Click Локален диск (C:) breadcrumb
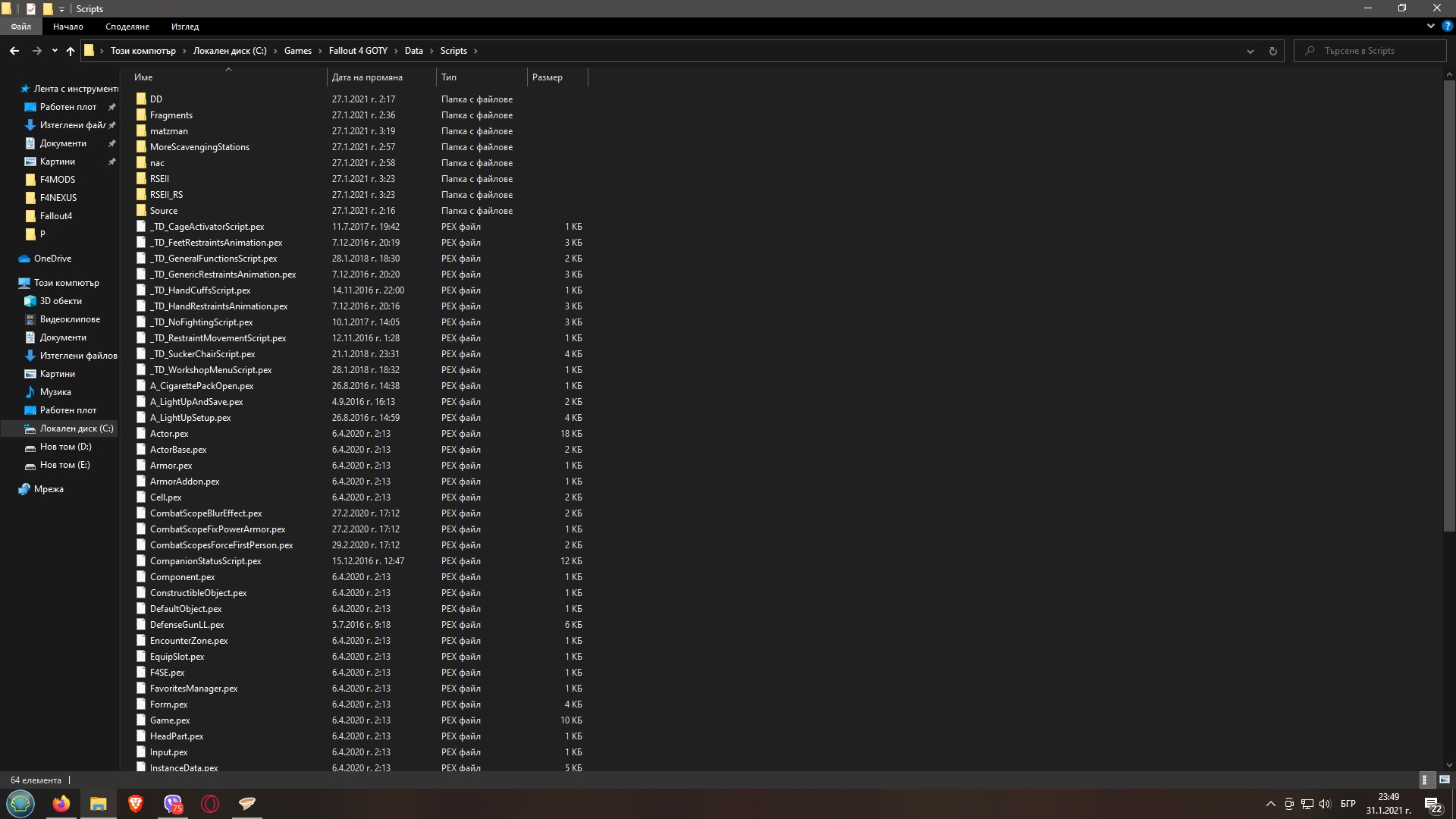 click(x=230, y=51)
